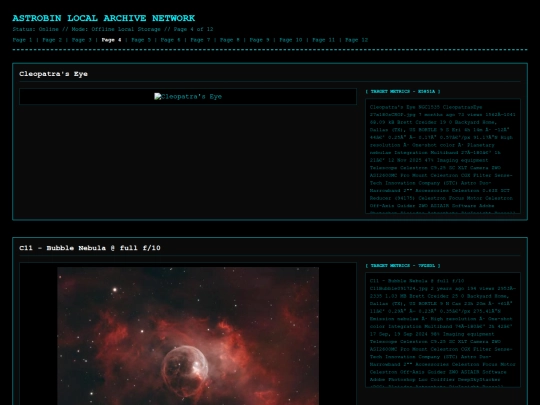The image size is (540, 405).
Task: Click the Target Metrics header in Bubble Nebula card
Action: pyautogui.click(x=403, y=266)
